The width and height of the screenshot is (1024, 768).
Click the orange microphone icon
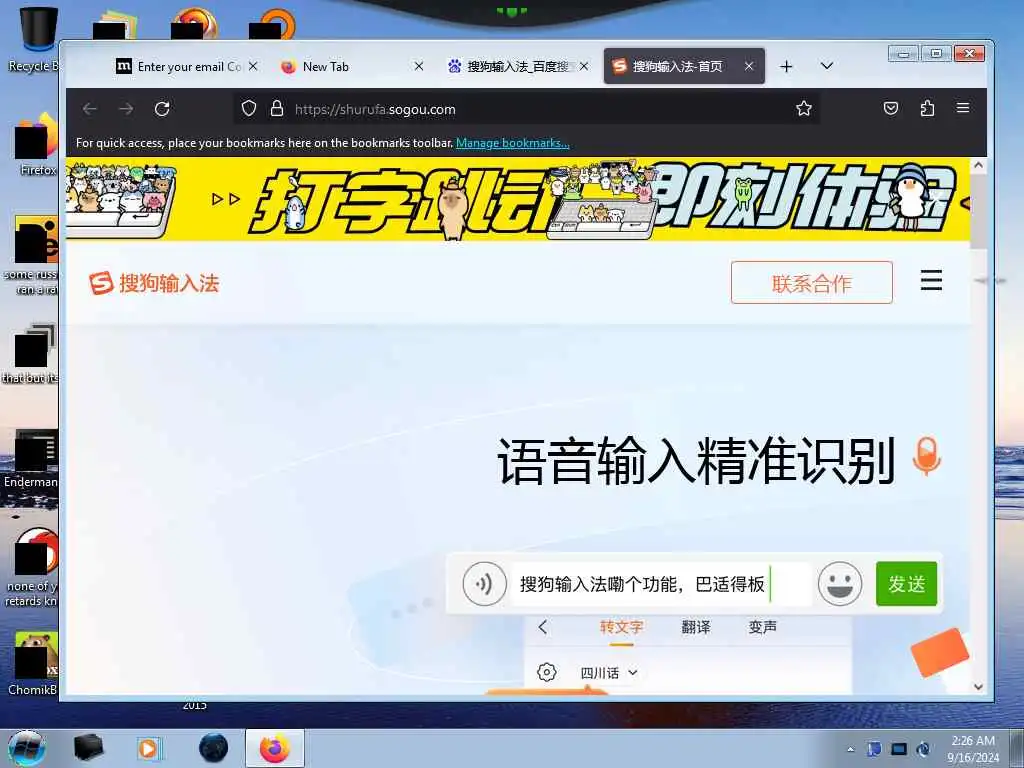927,455
